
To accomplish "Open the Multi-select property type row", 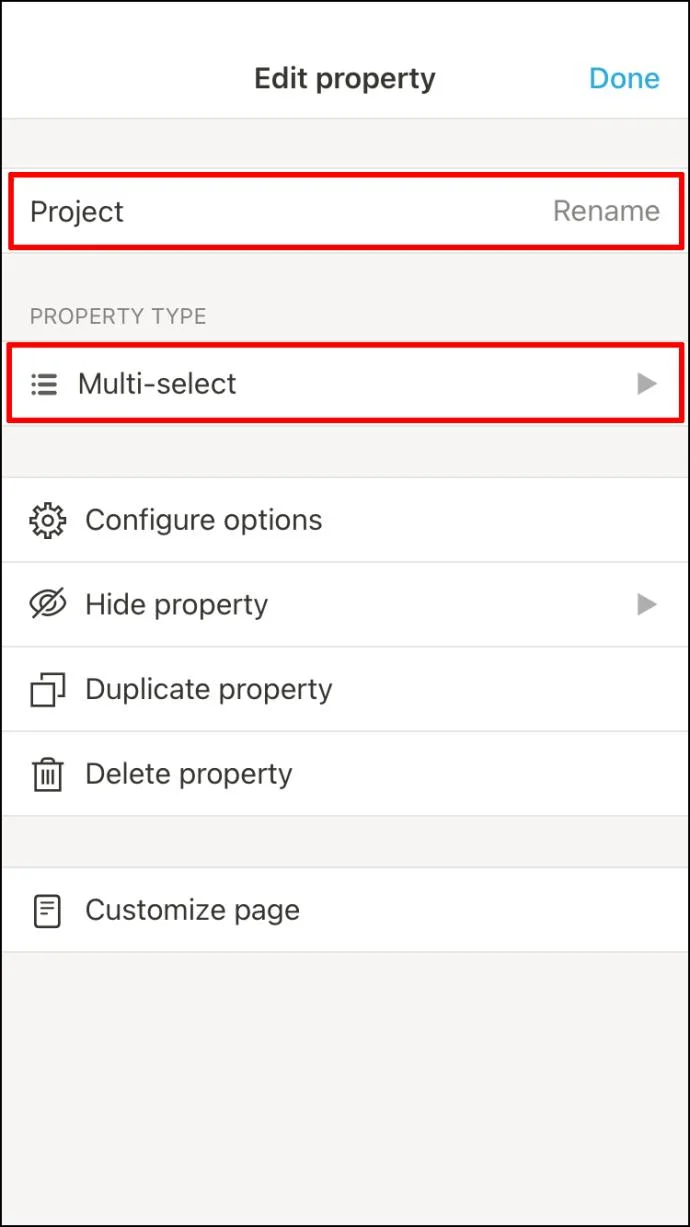I will click(345, 383).
